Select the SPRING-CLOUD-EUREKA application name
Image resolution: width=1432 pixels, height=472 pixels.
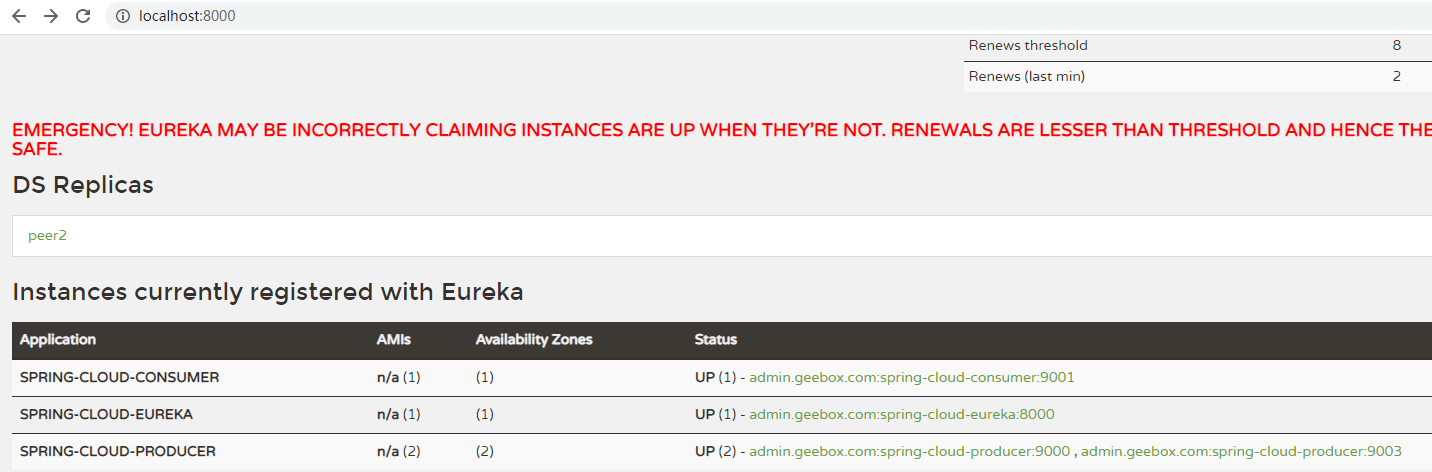pos(106,414)
